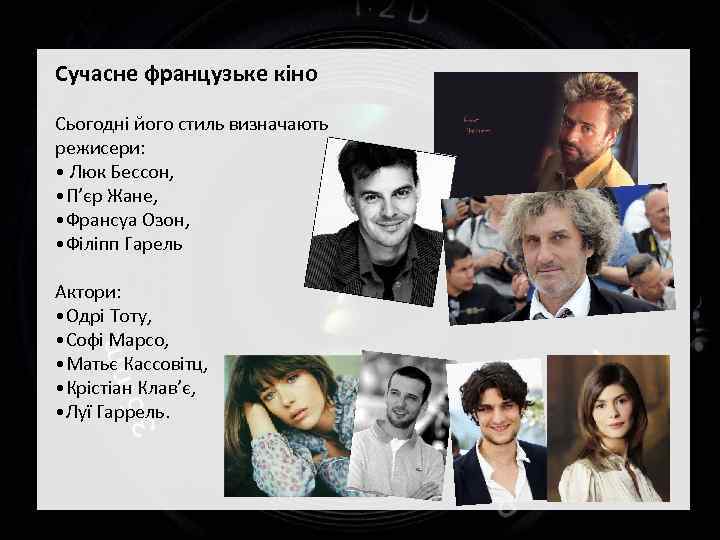Click the heading 'Актори:'
720x540 pixels.
pos(88,292)
